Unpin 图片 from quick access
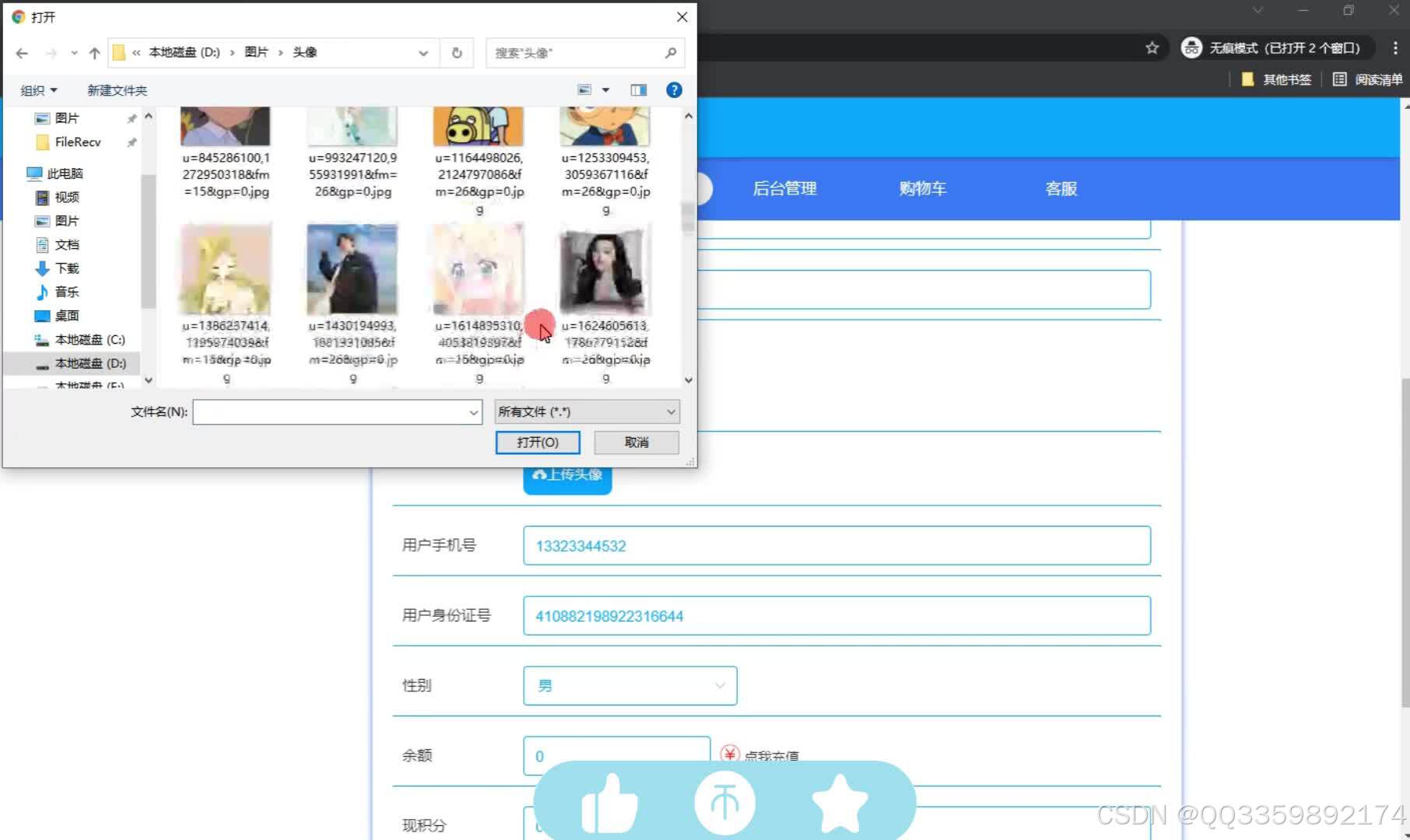1410x840 pixels. (x=132, y=118)
